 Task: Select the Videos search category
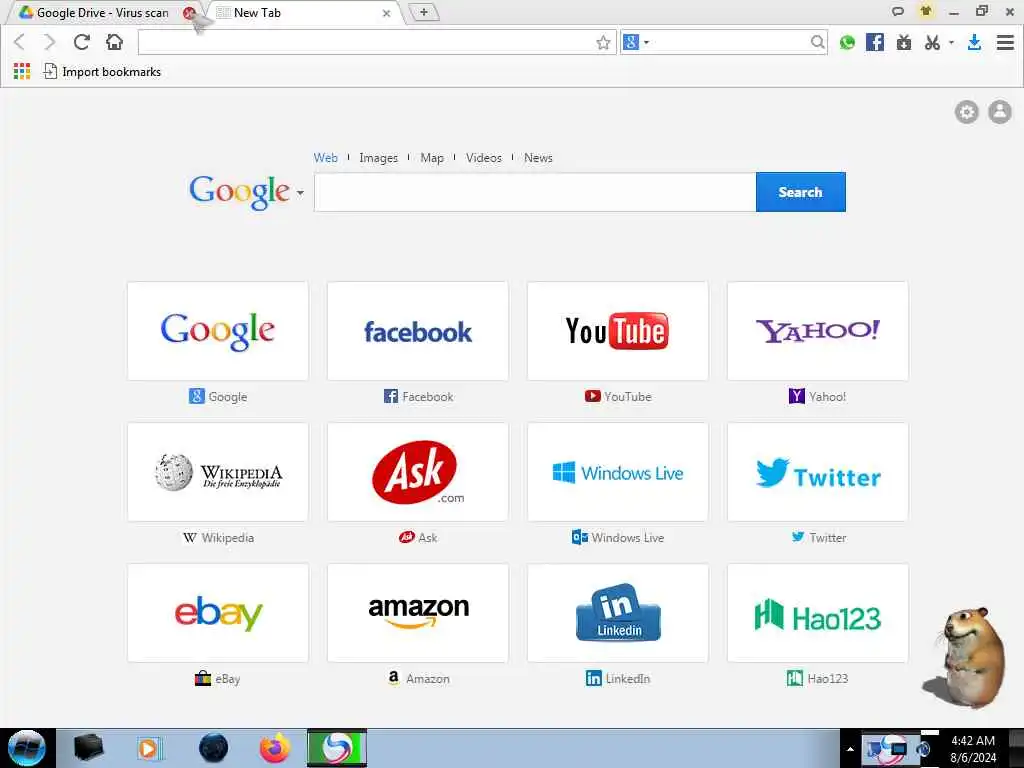[x=484, y=157]
